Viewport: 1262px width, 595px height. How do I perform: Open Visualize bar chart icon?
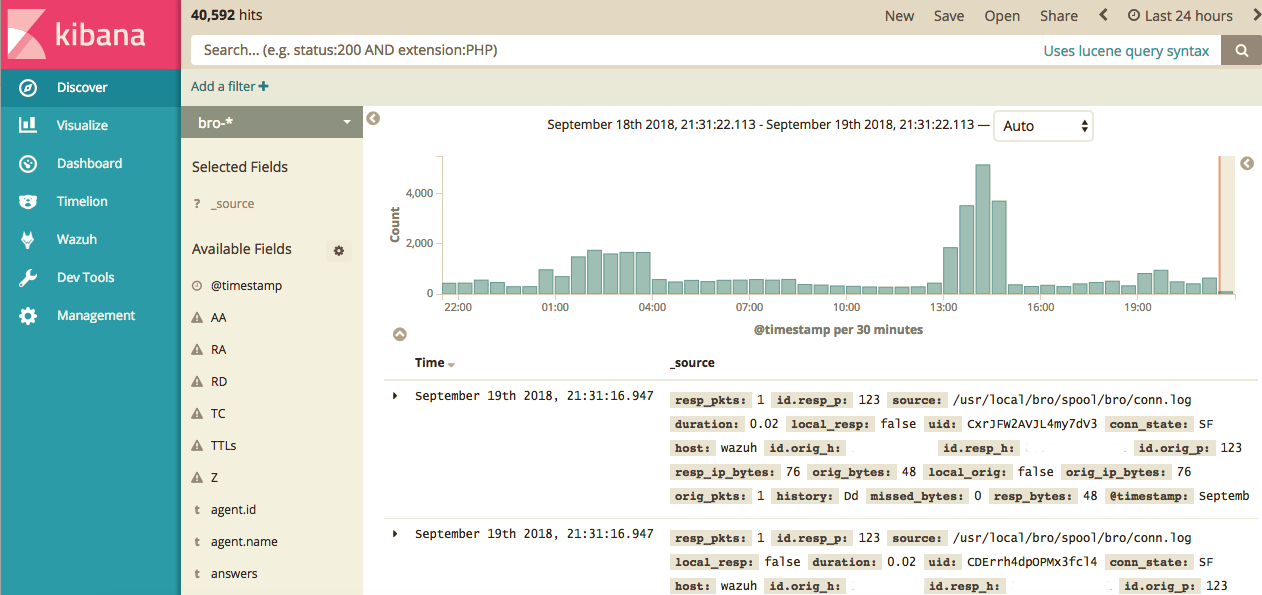(x=28, y=126)
